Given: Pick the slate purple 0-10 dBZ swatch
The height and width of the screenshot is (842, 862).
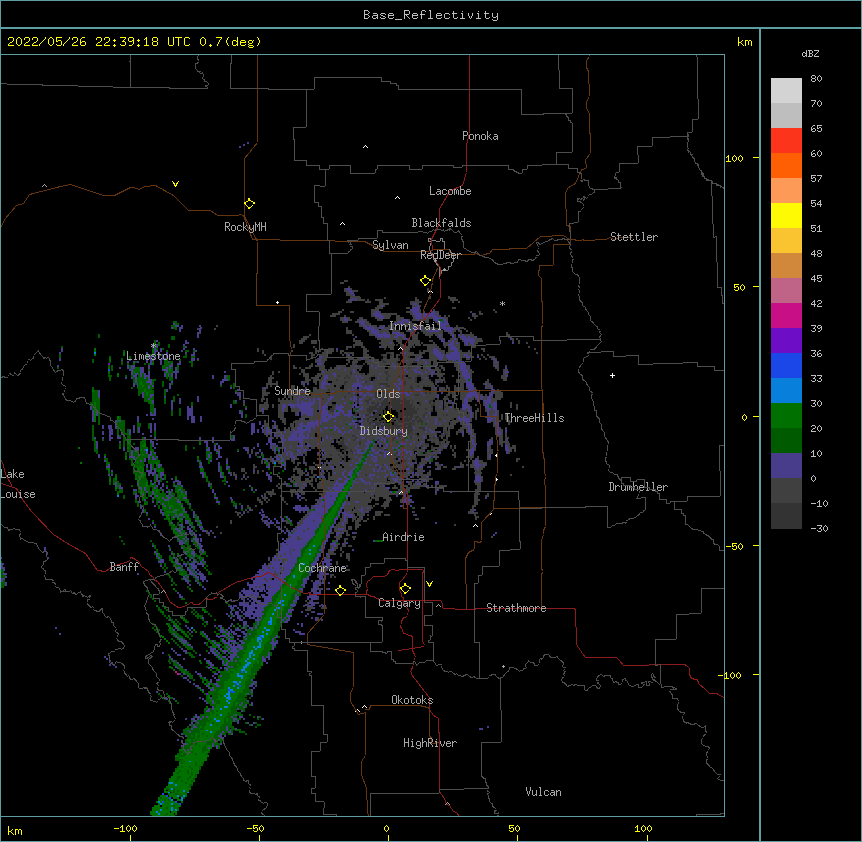Looking at the screenshot, I should [786, 466].
